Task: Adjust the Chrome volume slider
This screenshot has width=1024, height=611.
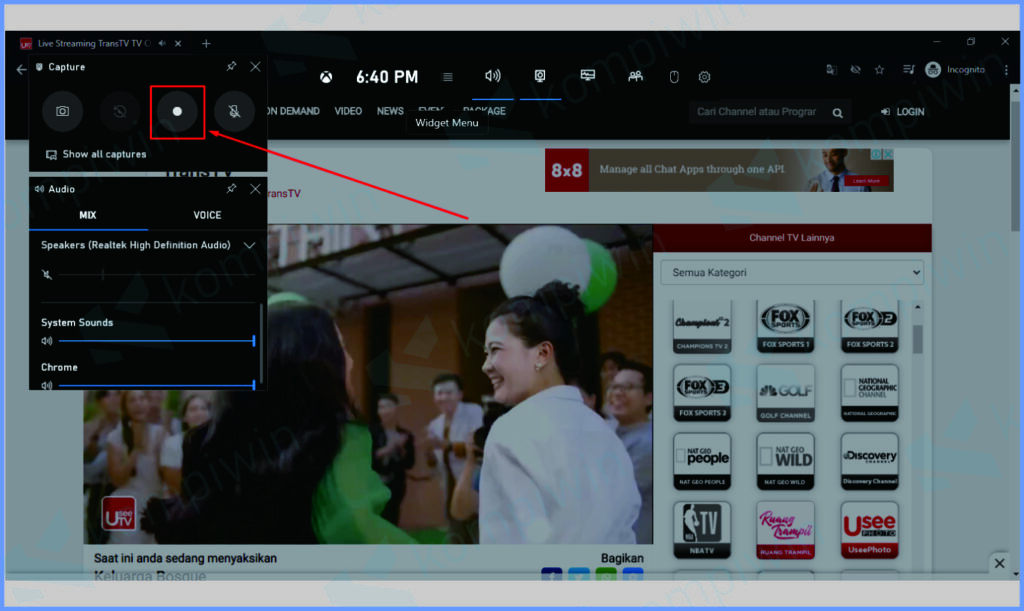Action: (x=156, y=385)
